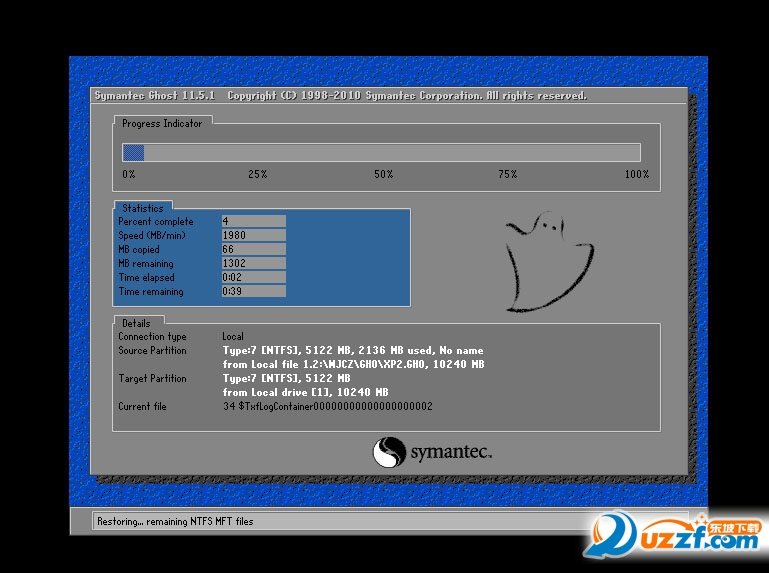Click the 100% scale label
Screen dimensions: 769x573
pyautogui.click(x=637, y=174)
